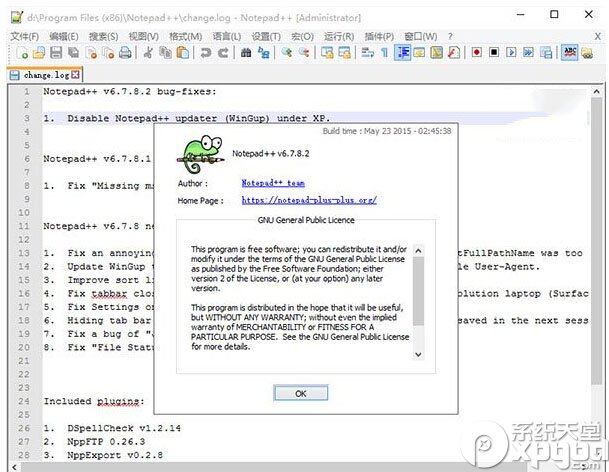Open the Document Map panel icon
This screenshot has height=472, width=609.
(x=437, y=52)
